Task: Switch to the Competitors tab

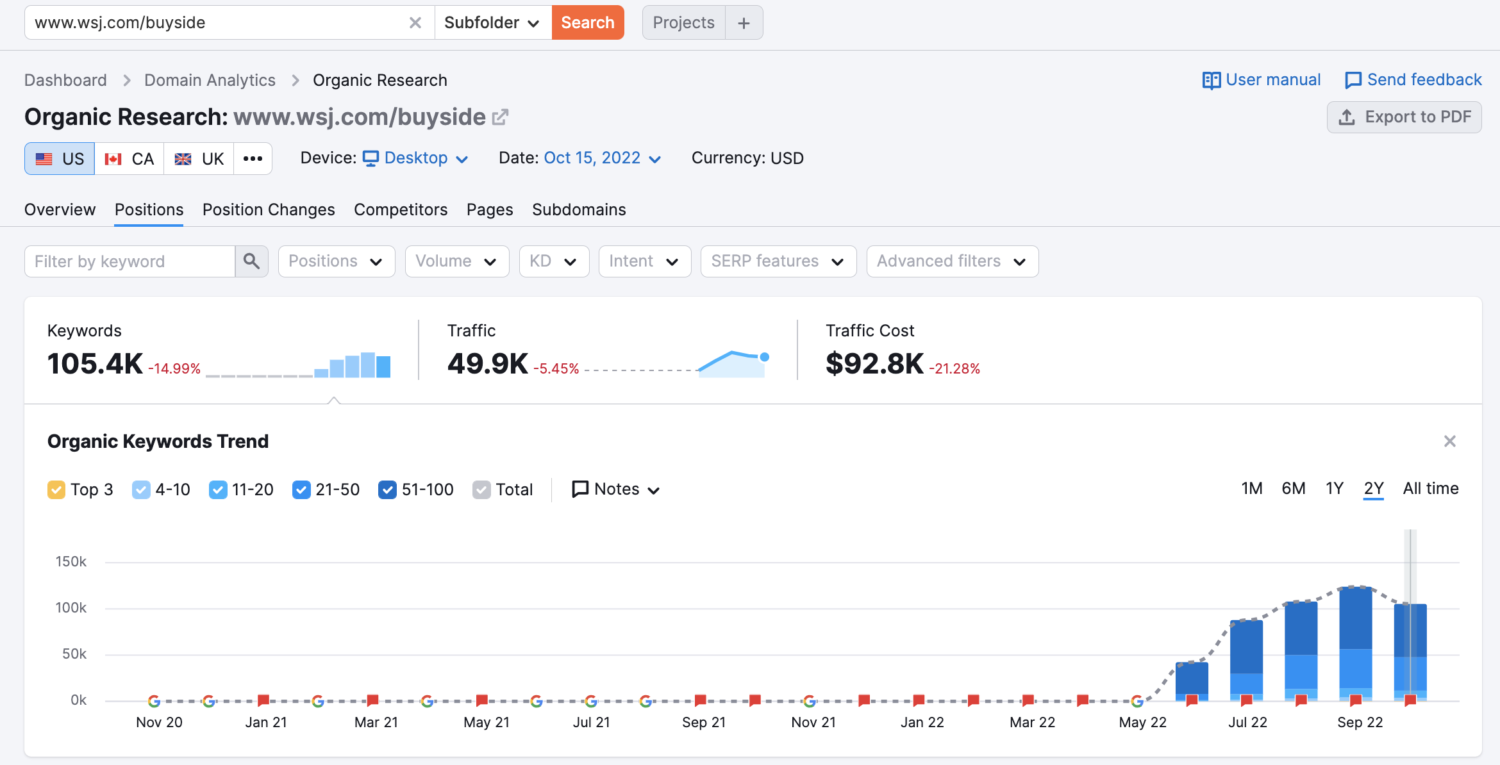Action: pyautogui.click(x=401, y=210)
